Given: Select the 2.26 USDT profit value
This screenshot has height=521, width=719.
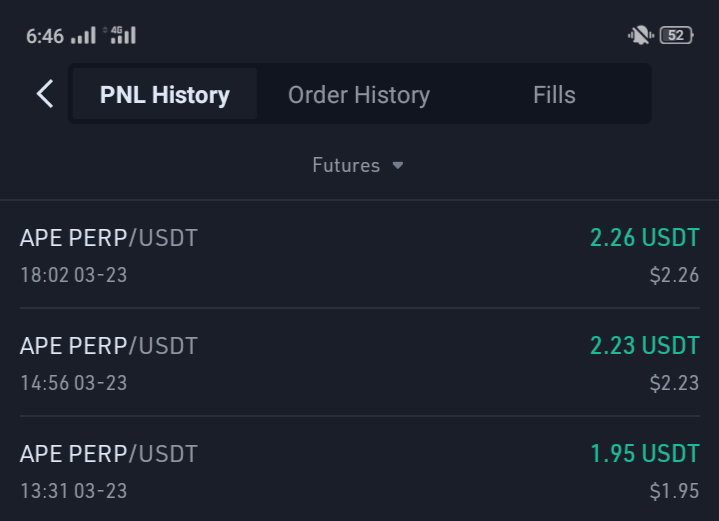Looking at the screenshot, I should [645, 238].
